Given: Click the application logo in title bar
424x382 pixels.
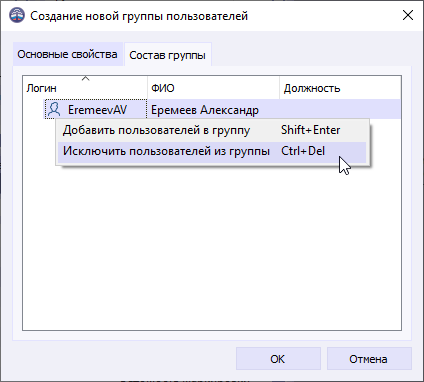Looking at the screenshot, I should pyautogui.click(x=17, y=15).
